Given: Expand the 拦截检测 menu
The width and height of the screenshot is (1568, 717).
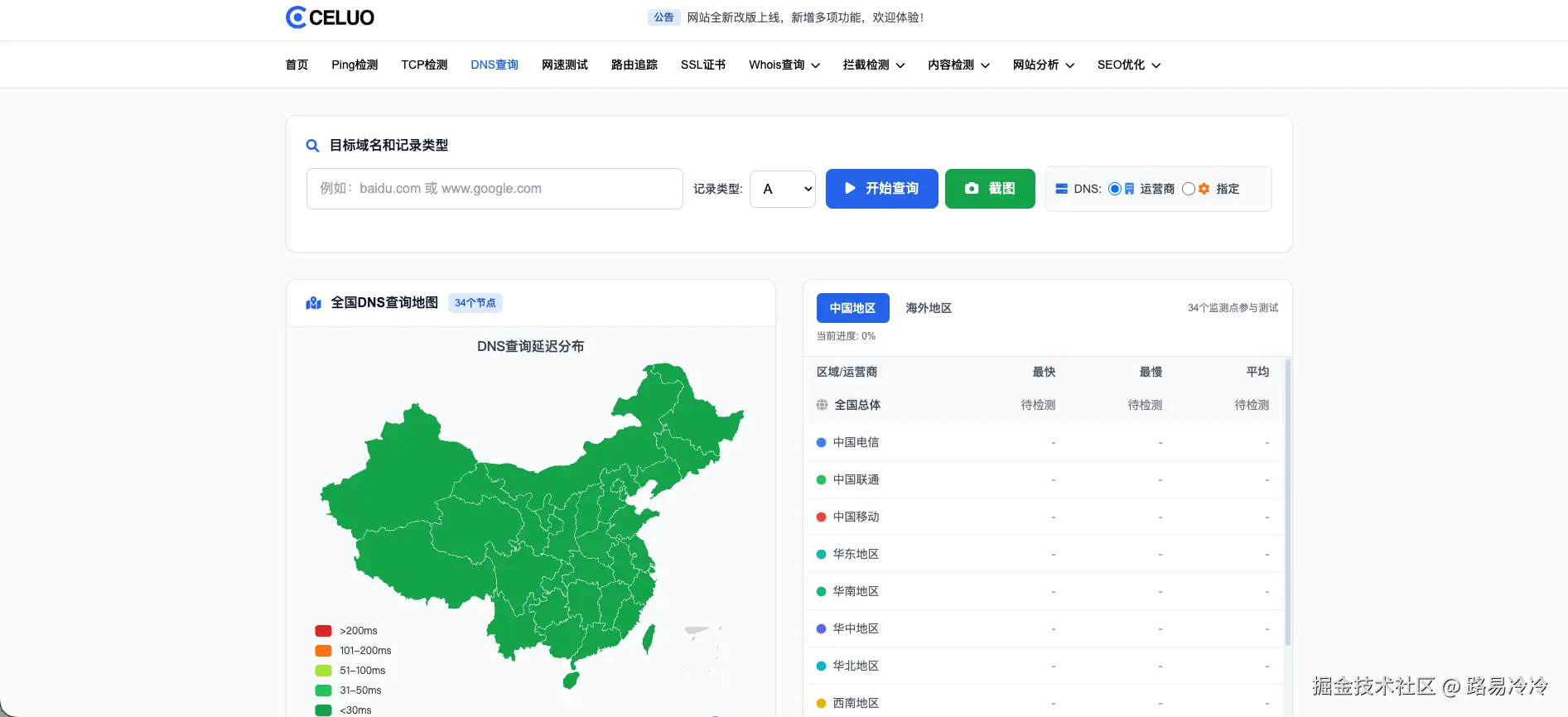Looking at the screenshot, I should point(874,65).
